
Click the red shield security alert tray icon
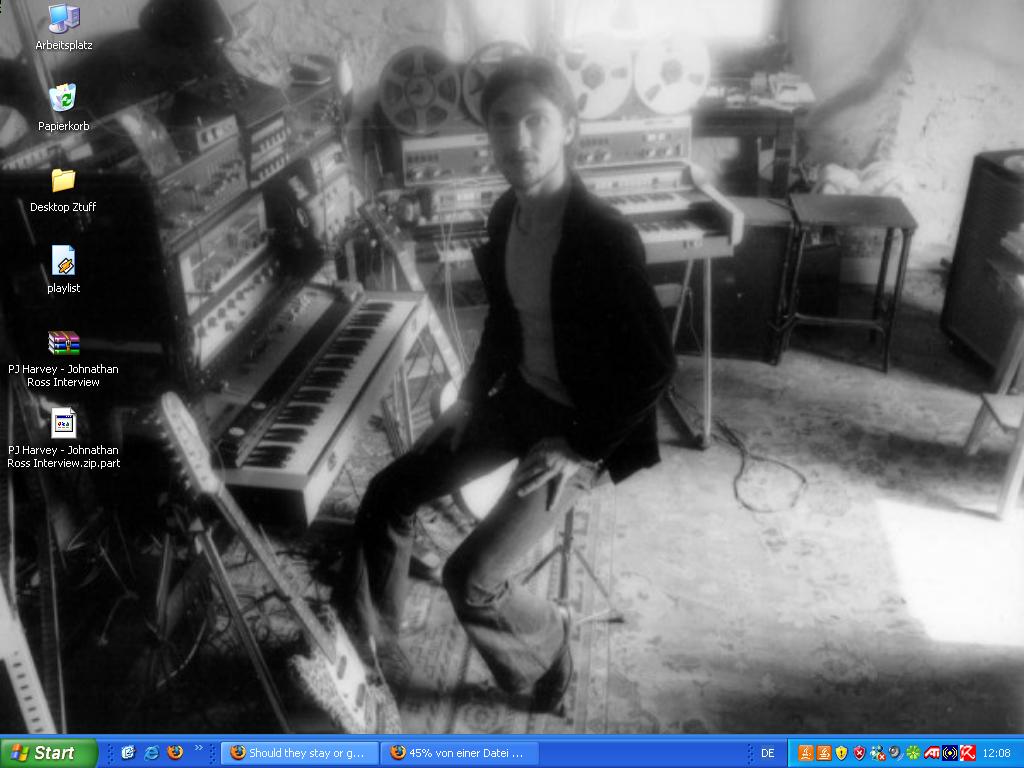coord(859,753)
